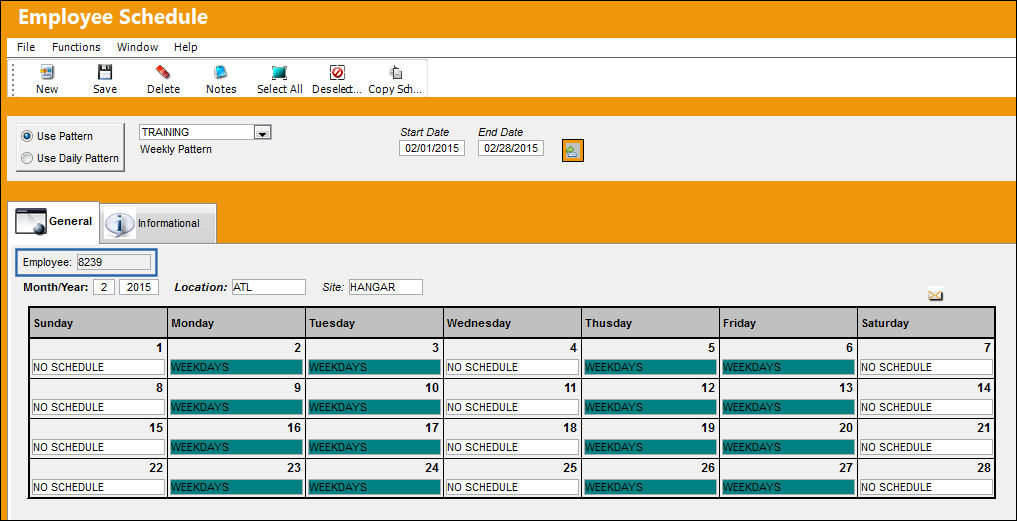Select WEEKDAYS entry on Thursday the 5th
This screenshot has height=521, width=1017.
pos(651,367)
